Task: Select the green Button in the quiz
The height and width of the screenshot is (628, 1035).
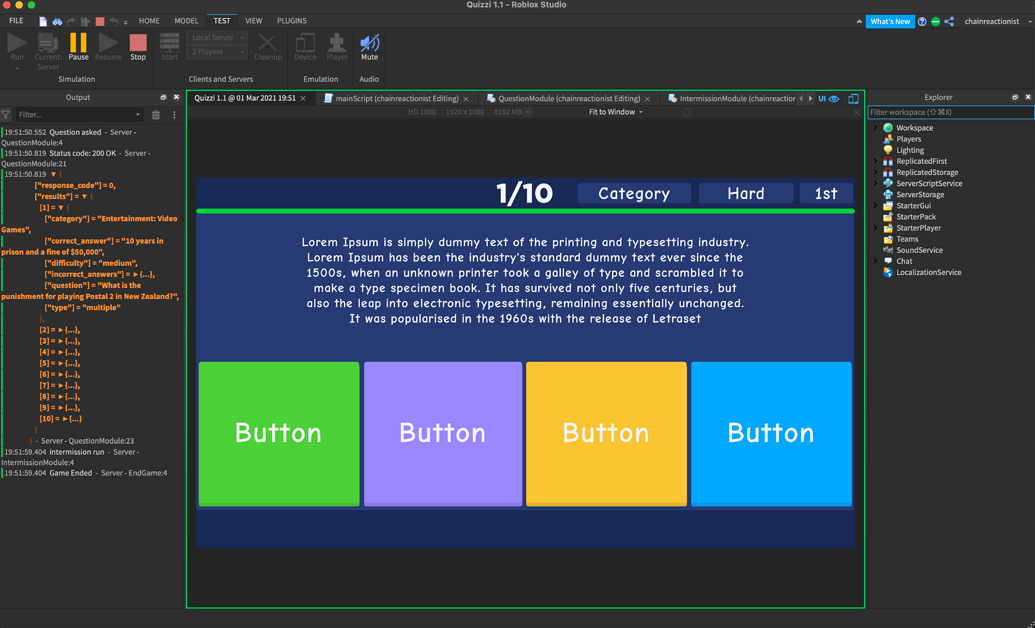Action: tap(279, 433)
